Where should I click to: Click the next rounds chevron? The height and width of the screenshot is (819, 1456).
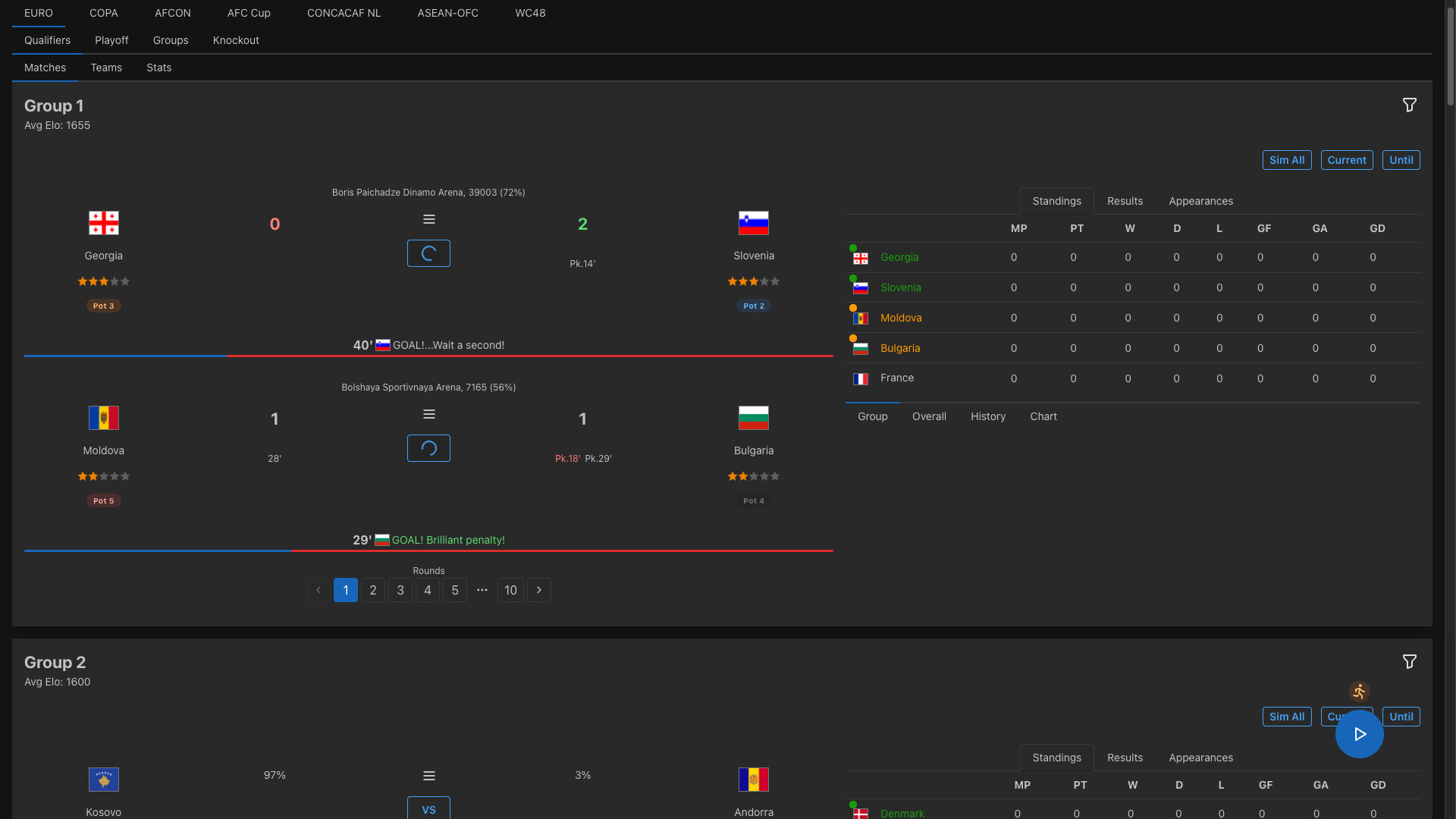[538, 590]
